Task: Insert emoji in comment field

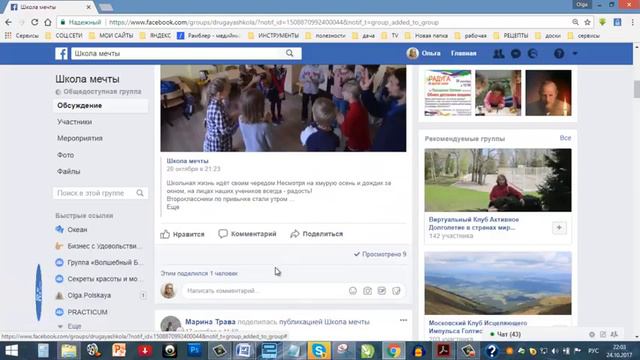Action: pyautogui.click(x=353, y=291)
